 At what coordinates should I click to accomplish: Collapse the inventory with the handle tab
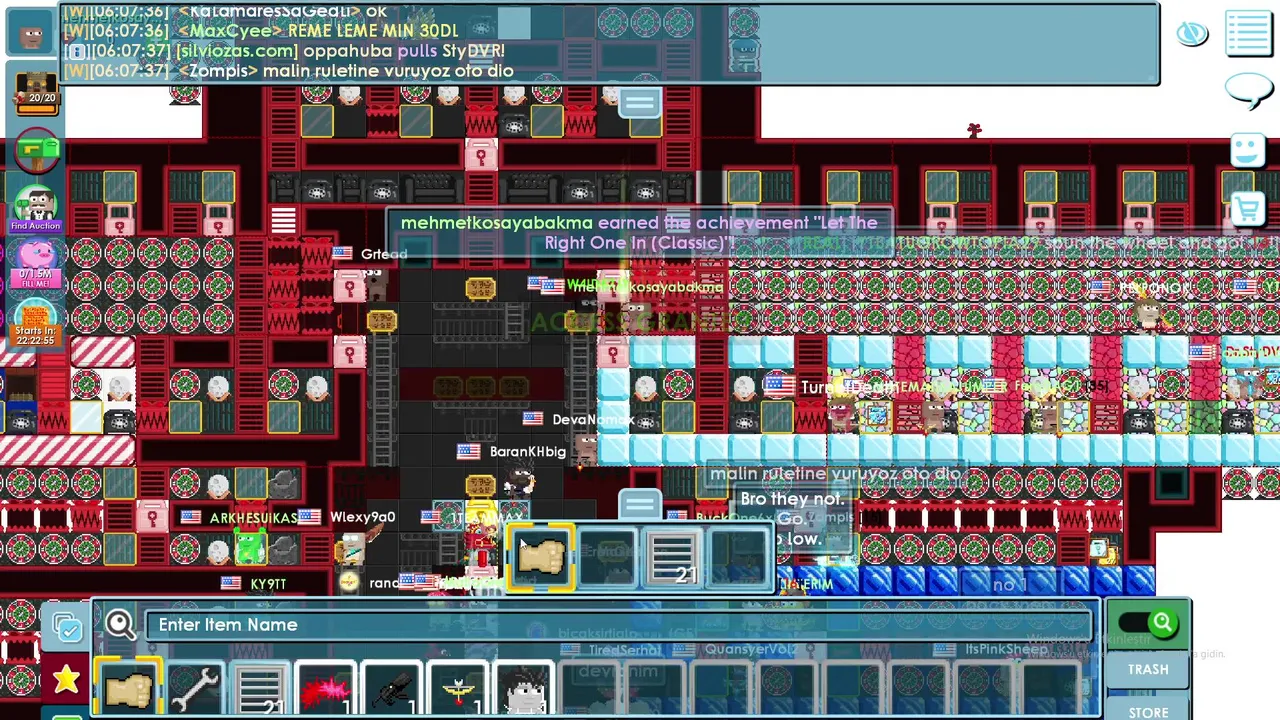tap(640, 502)
